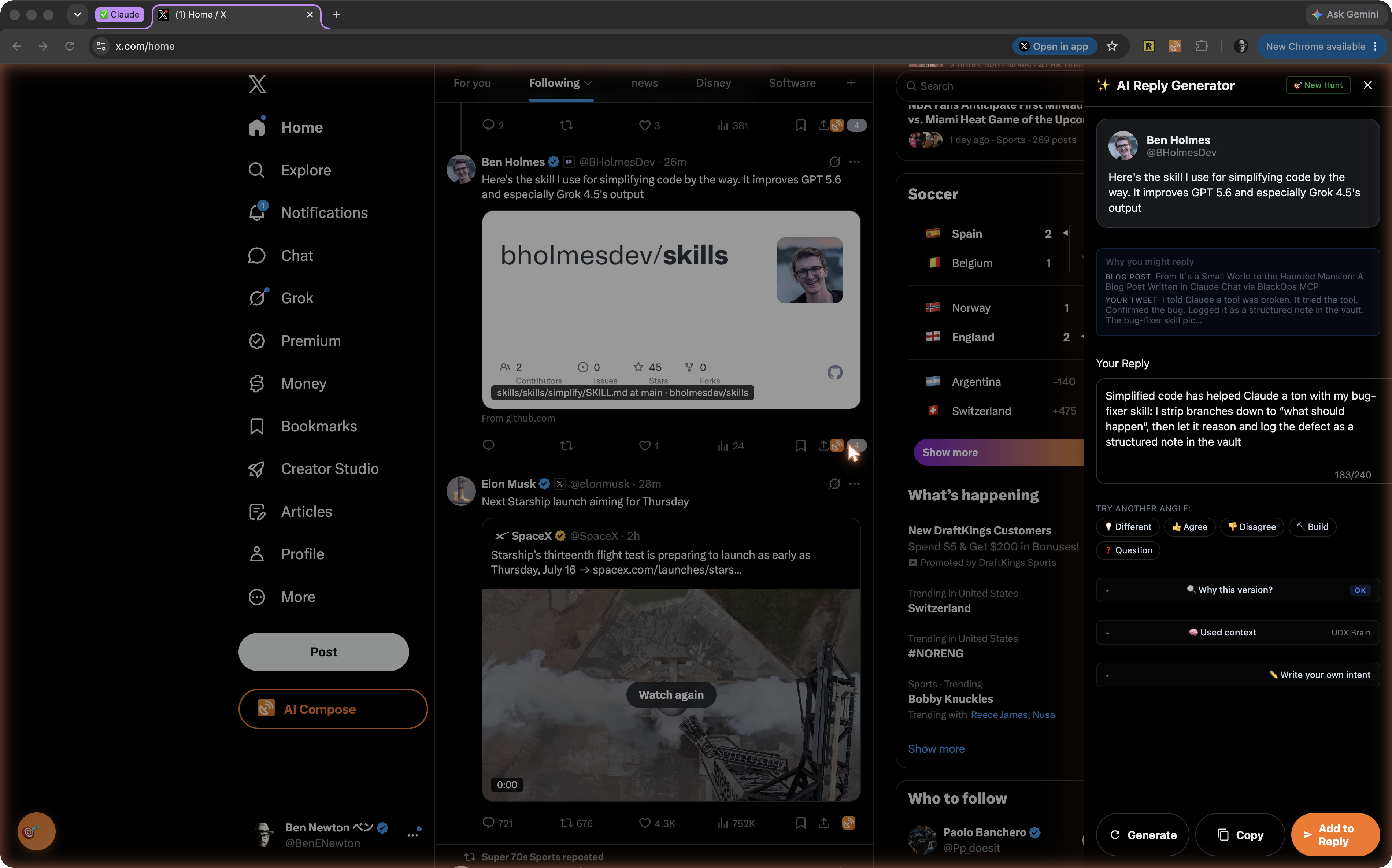Click Grok icon on Ben Holmes's post

(x=834, y=162)
